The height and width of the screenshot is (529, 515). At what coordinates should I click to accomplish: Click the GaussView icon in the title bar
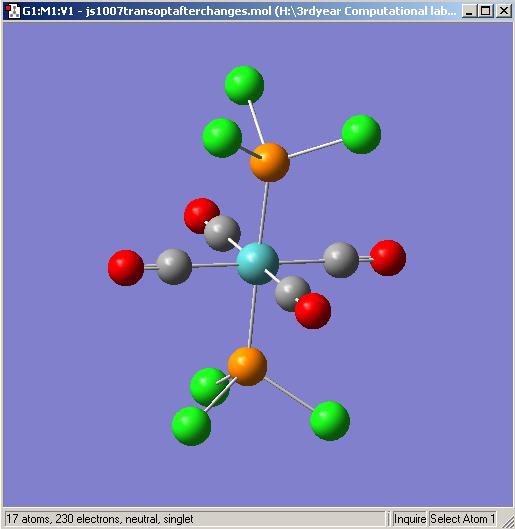(x=12, y=11)
